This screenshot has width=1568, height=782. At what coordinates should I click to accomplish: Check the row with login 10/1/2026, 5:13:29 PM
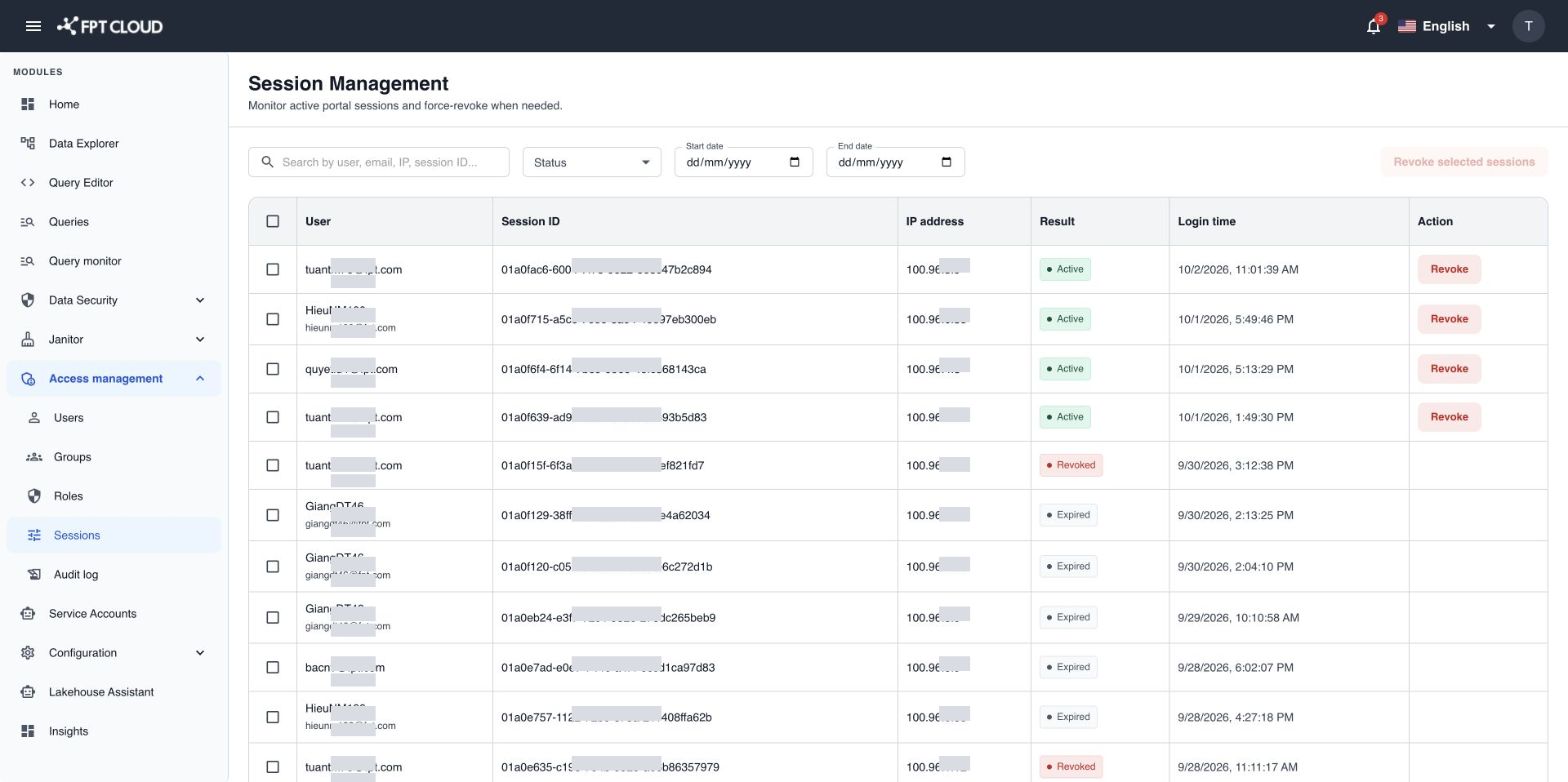273,369
